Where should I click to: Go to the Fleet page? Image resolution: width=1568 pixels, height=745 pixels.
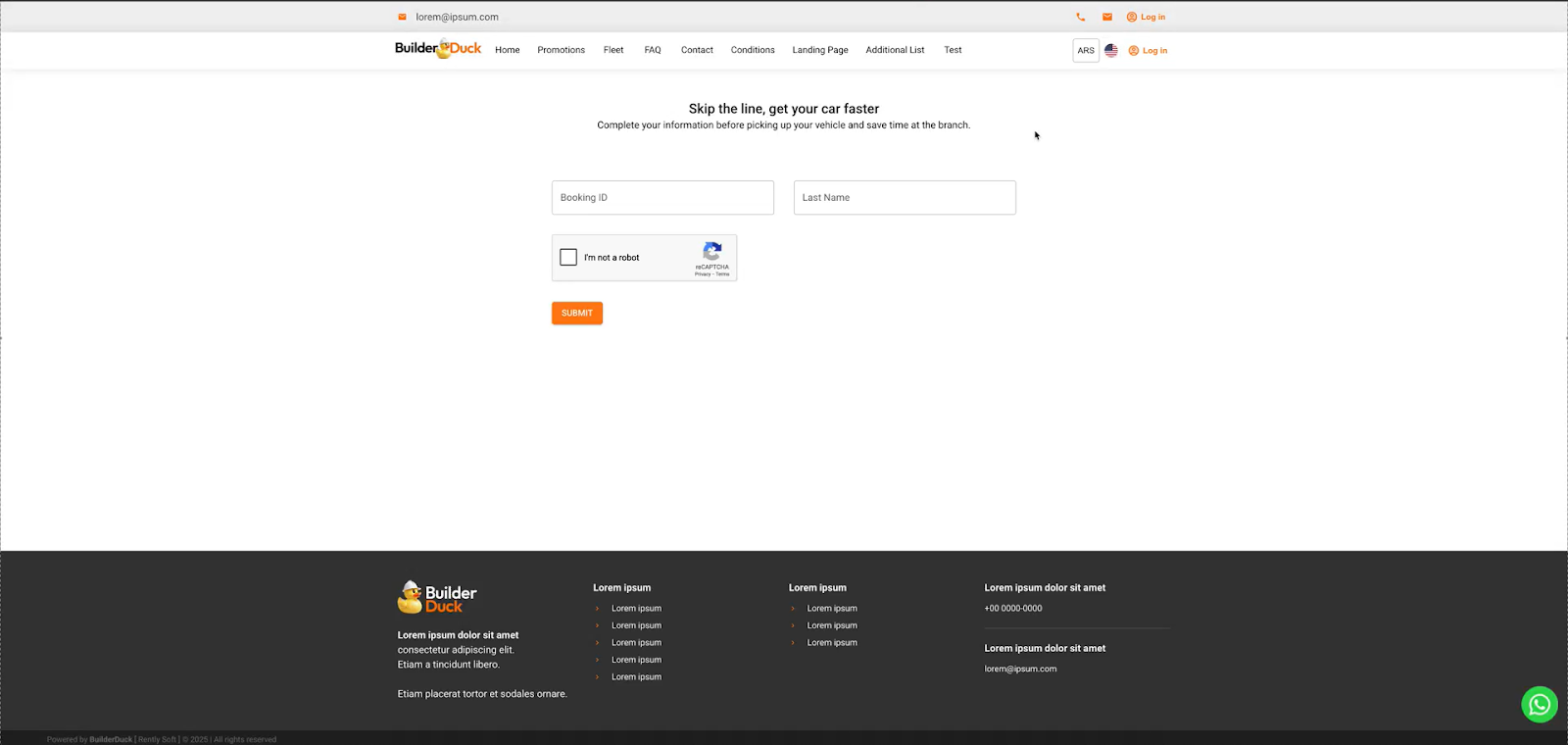tap(613, 50)
